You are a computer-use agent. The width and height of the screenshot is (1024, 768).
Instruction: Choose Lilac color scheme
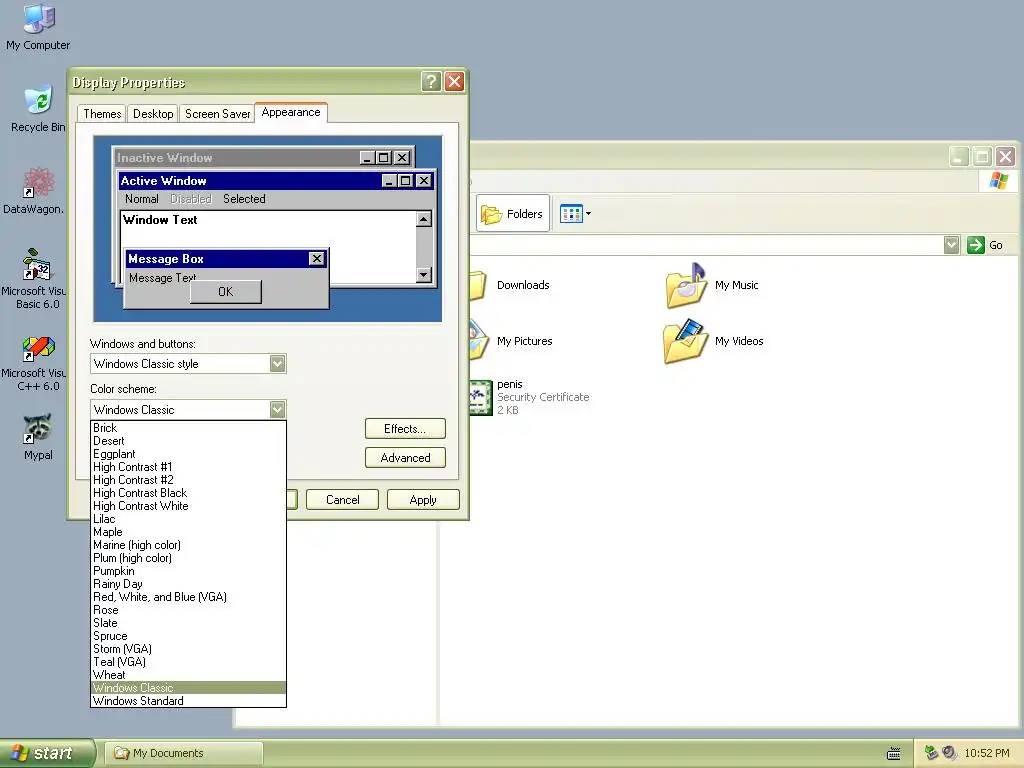click(x=188, y=519)
